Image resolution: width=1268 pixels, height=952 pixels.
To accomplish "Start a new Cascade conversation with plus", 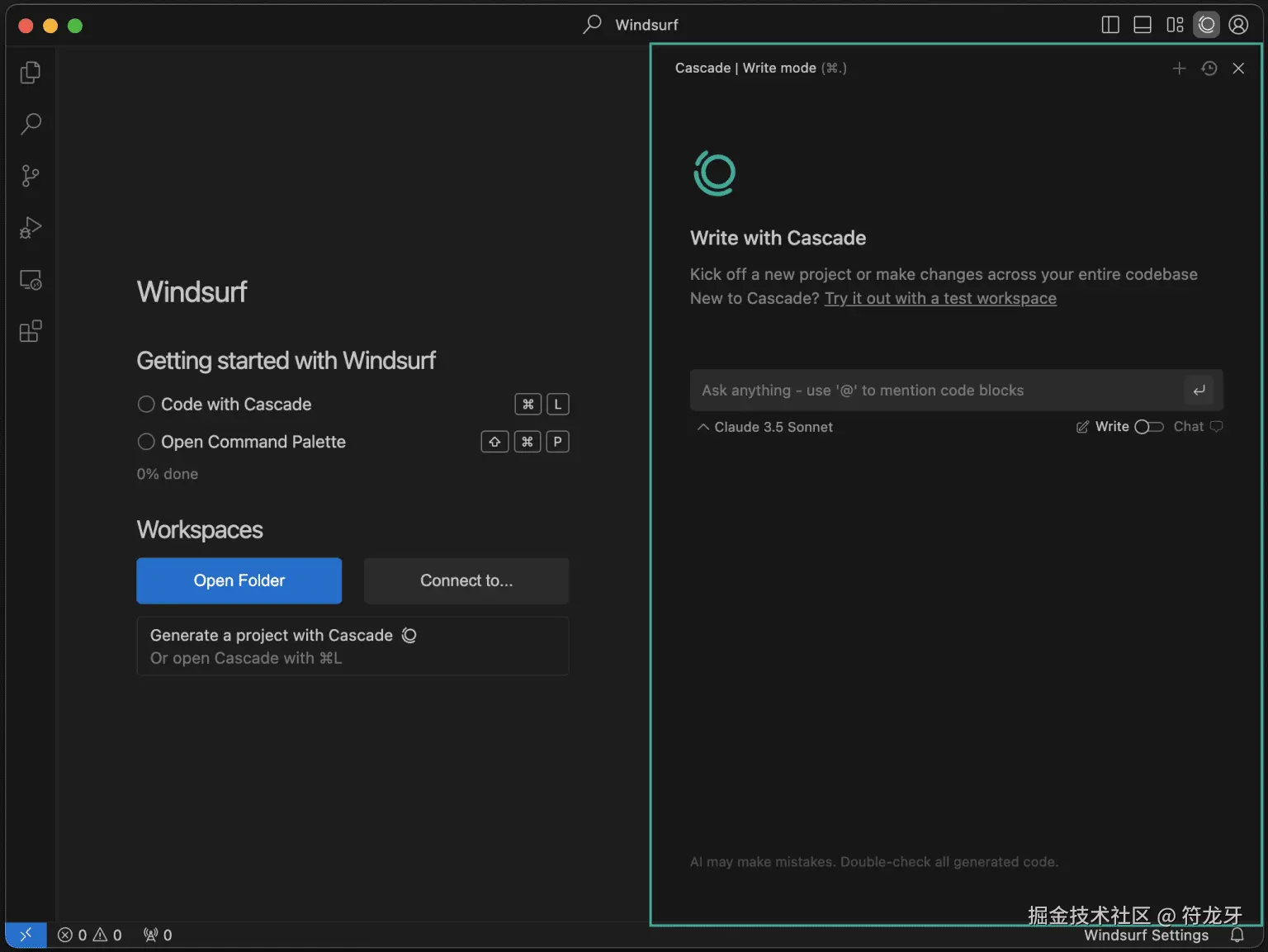I will point(1180,69).
